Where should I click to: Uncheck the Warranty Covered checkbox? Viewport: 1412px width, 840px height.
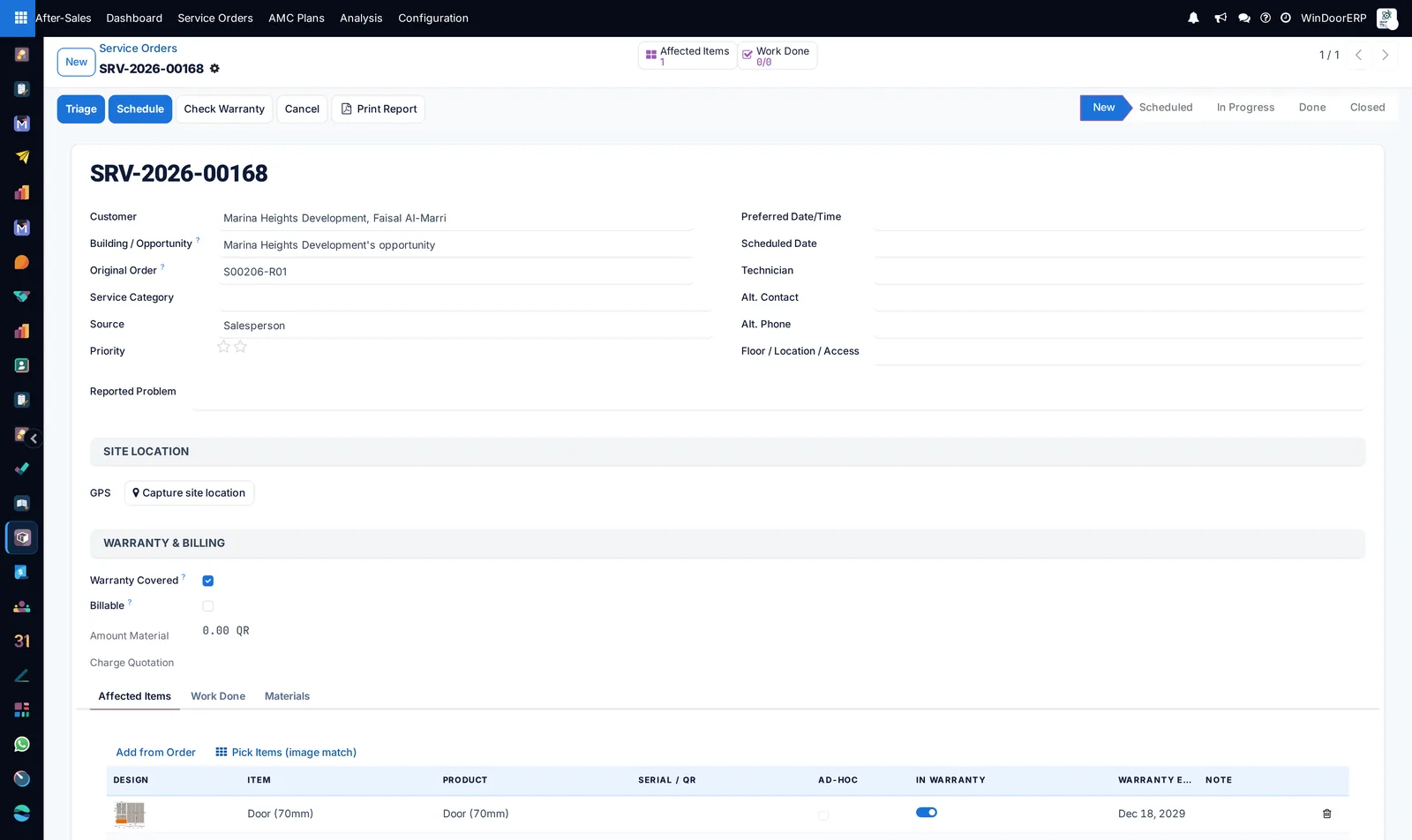tap(208, 581)
